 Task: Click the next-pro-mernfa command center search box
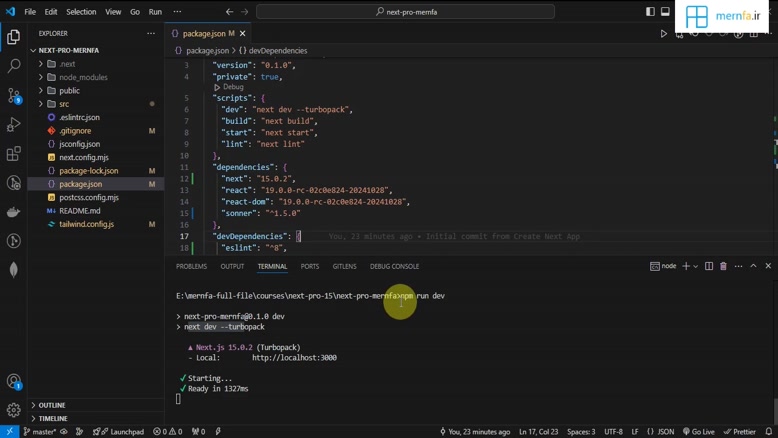pyautogui.click(x=405, y=12)
